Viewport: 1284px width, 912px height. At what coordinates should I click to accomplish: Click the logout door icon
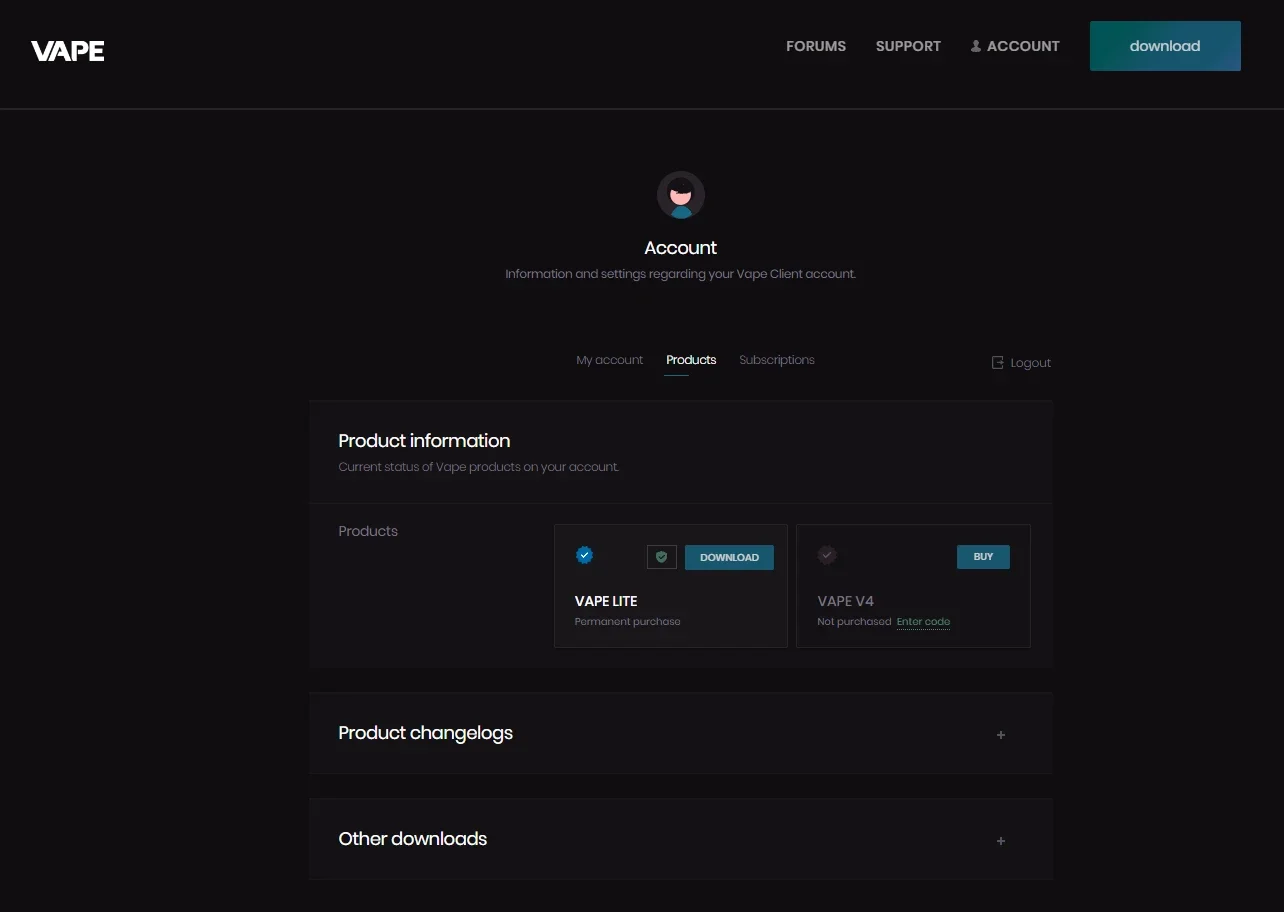[x=997, y=362]
